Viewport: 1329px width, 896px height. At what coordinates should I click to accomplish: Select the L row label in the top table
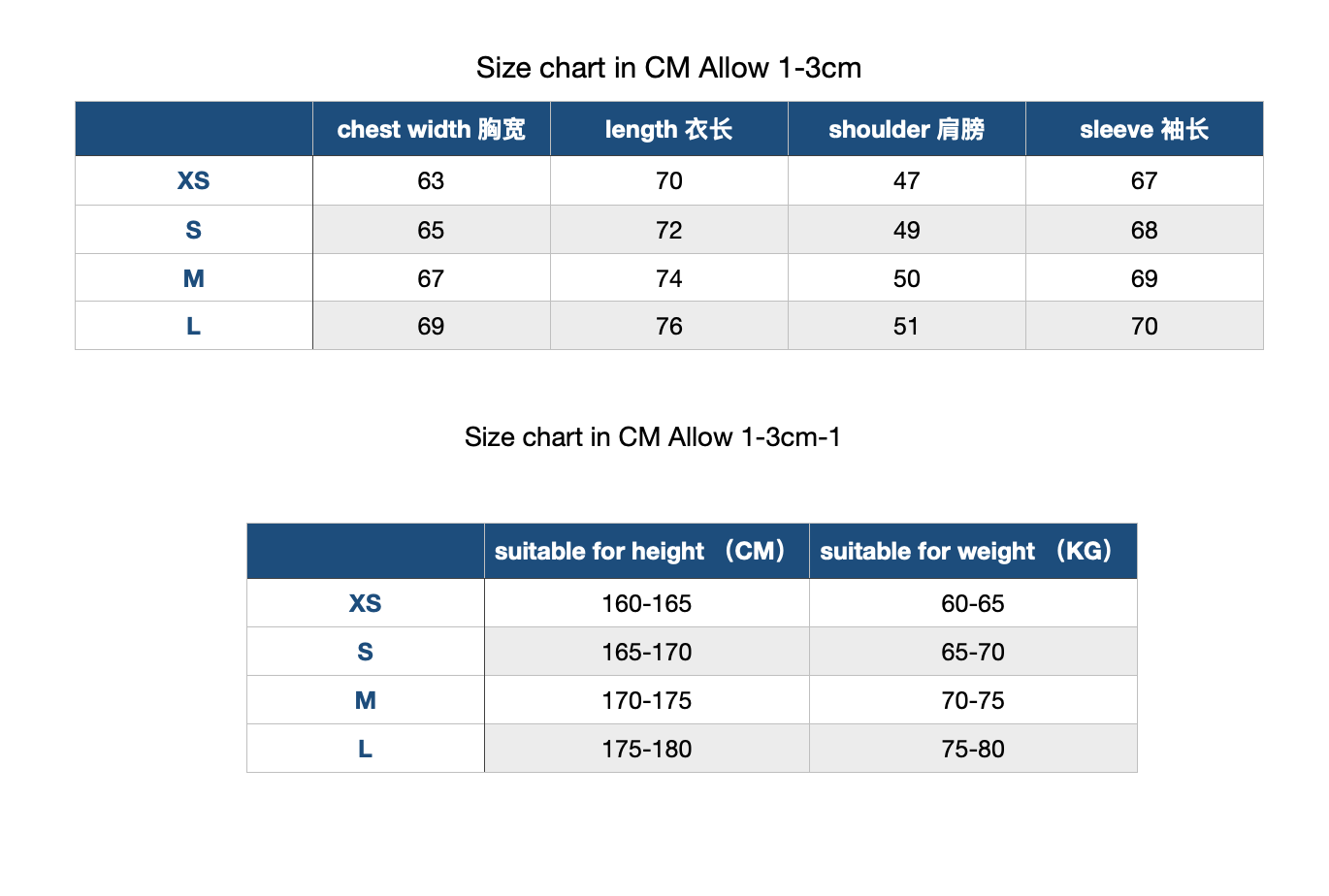[194, 326]
